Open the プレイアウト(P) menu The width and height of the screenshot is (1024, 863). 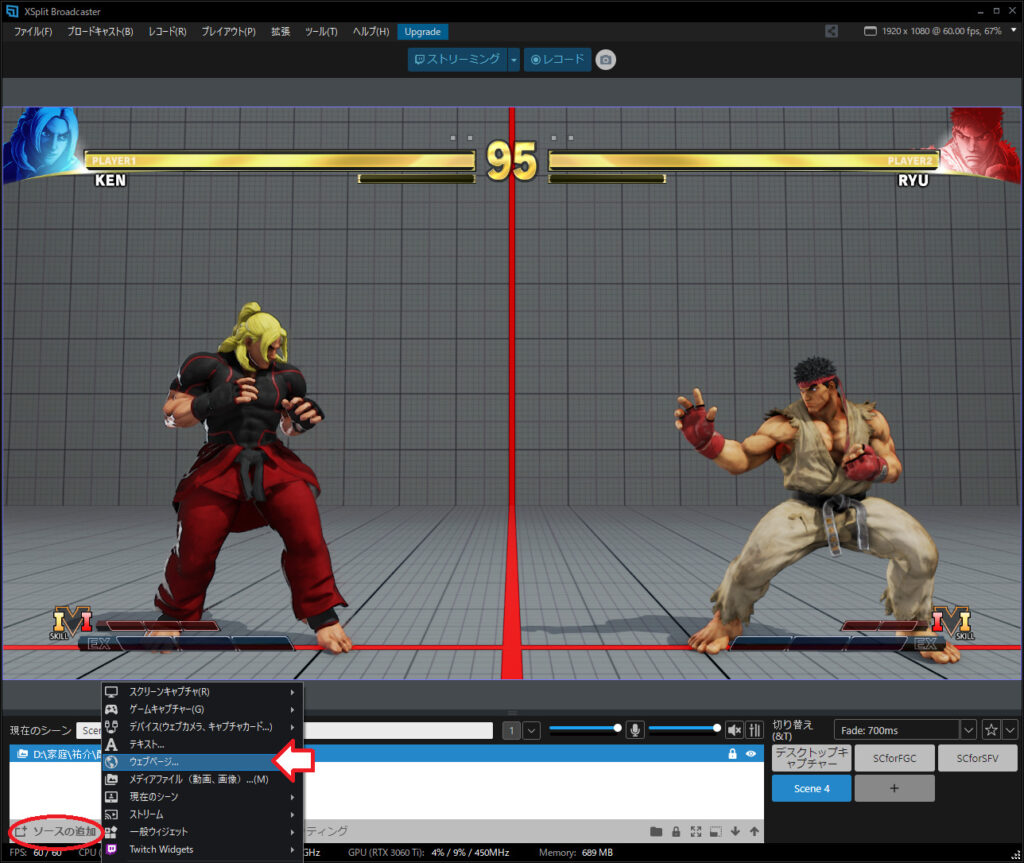coord(229,31)
